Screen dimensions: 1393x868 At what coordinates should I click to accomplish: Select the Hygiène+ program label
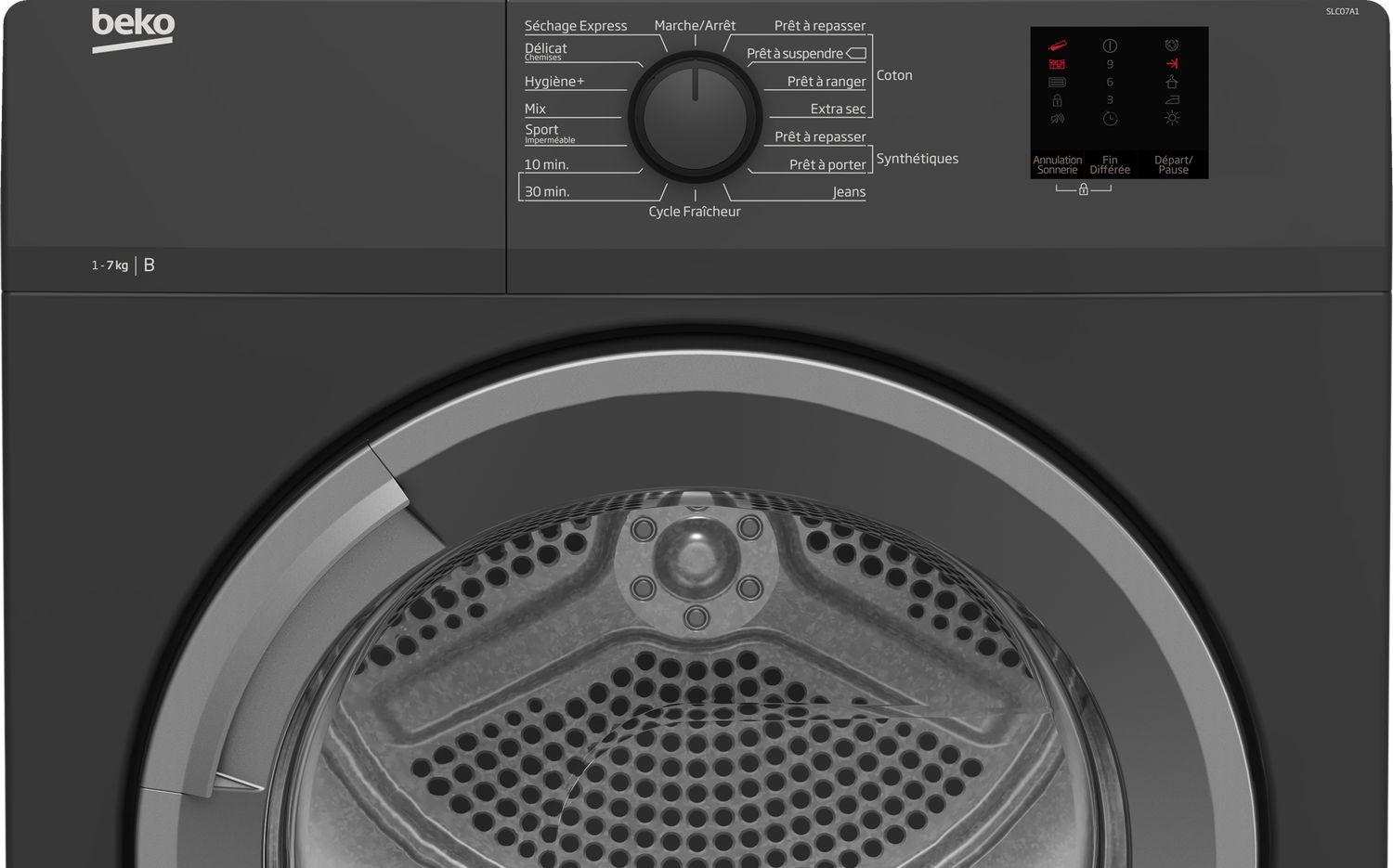coord(554,82)
